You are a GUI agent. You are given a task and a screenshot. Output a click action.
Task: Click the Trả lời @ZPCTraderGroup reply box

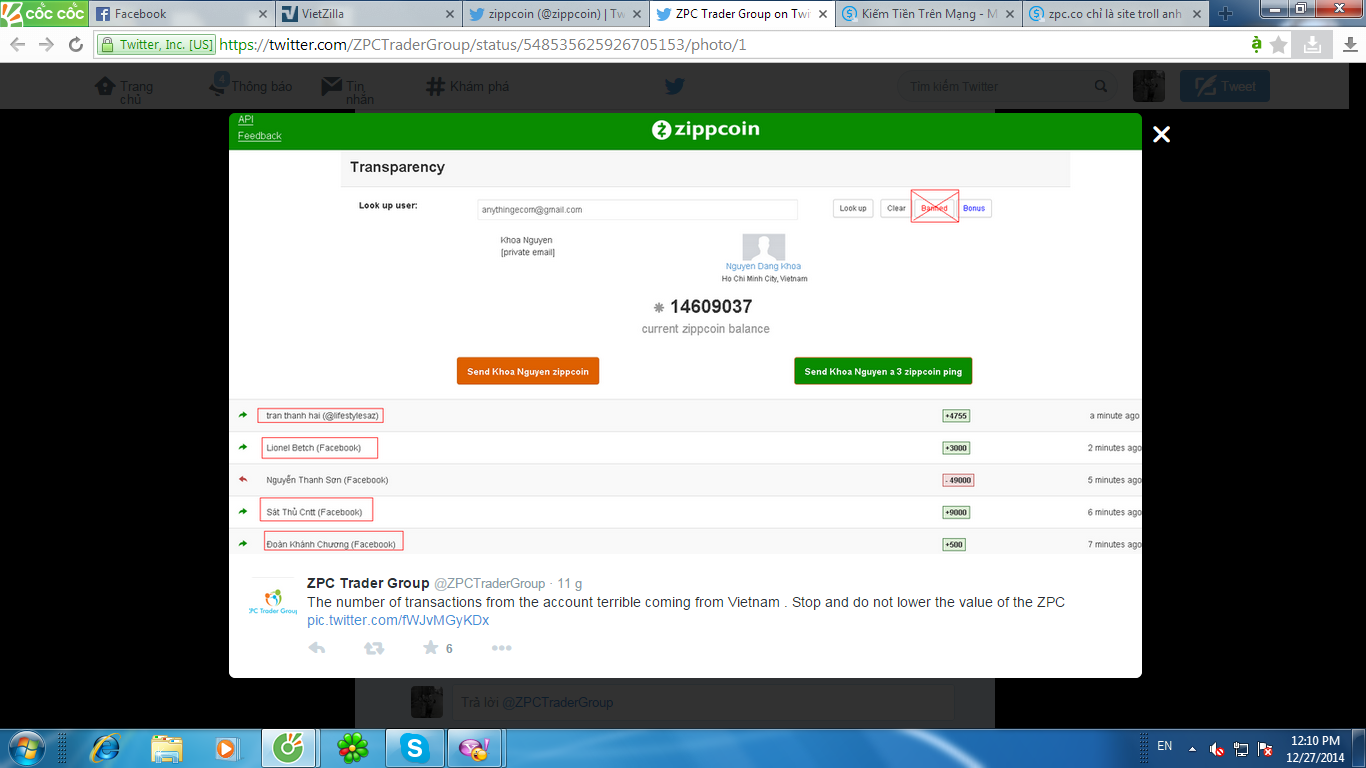tap(703, 702)
